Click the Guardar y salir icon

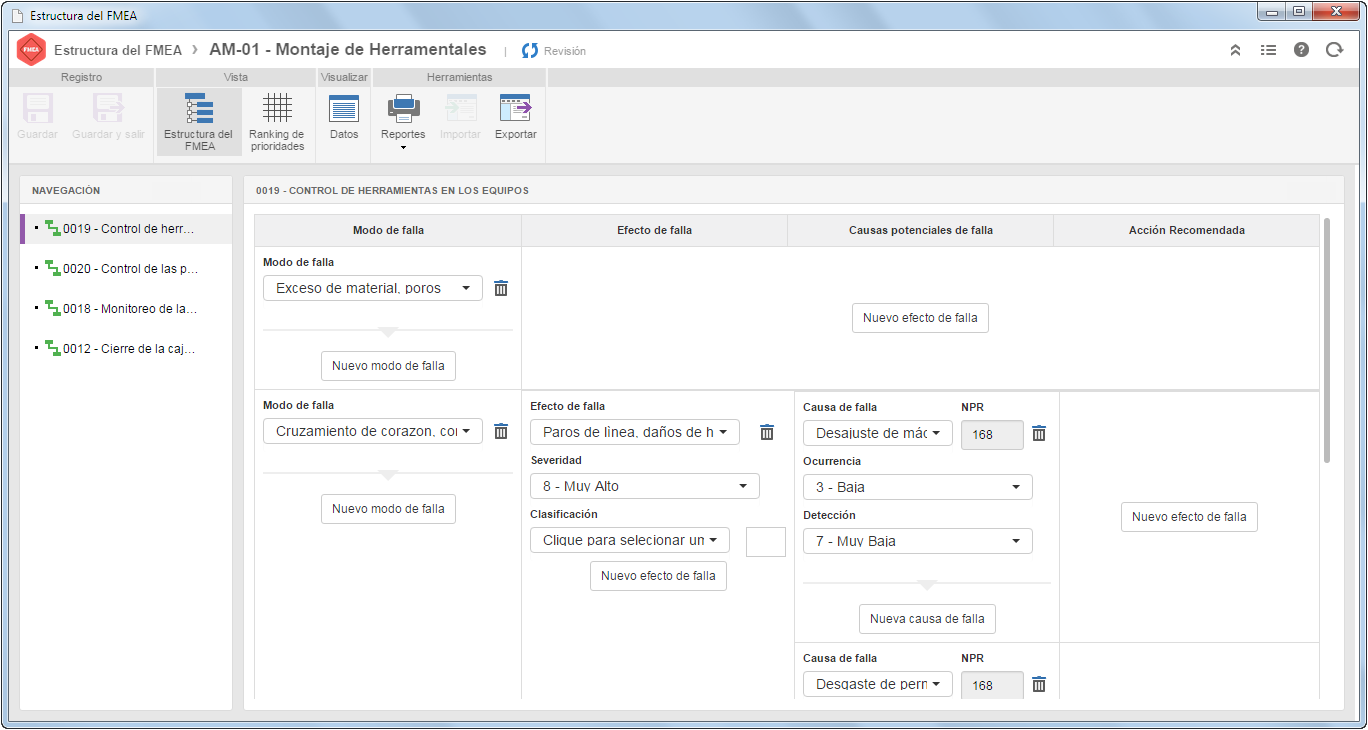click(x=108, y=108)
